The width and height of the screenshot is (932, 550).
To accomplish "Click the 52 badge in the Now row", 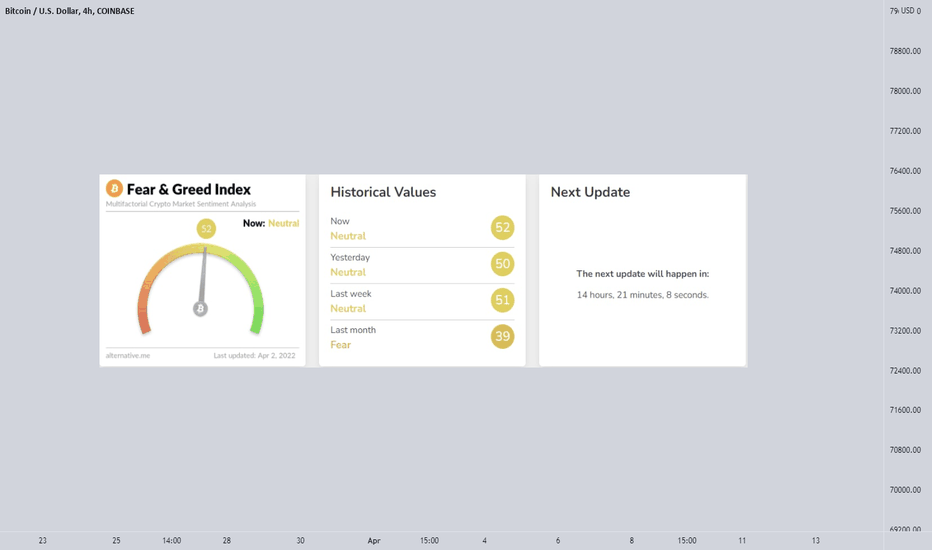I will (x=502, y=227).
